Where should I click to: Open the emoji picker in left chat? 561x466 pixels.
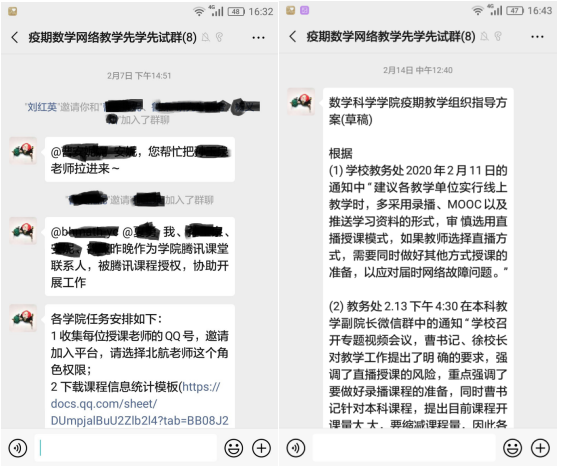tap(234, 448)
